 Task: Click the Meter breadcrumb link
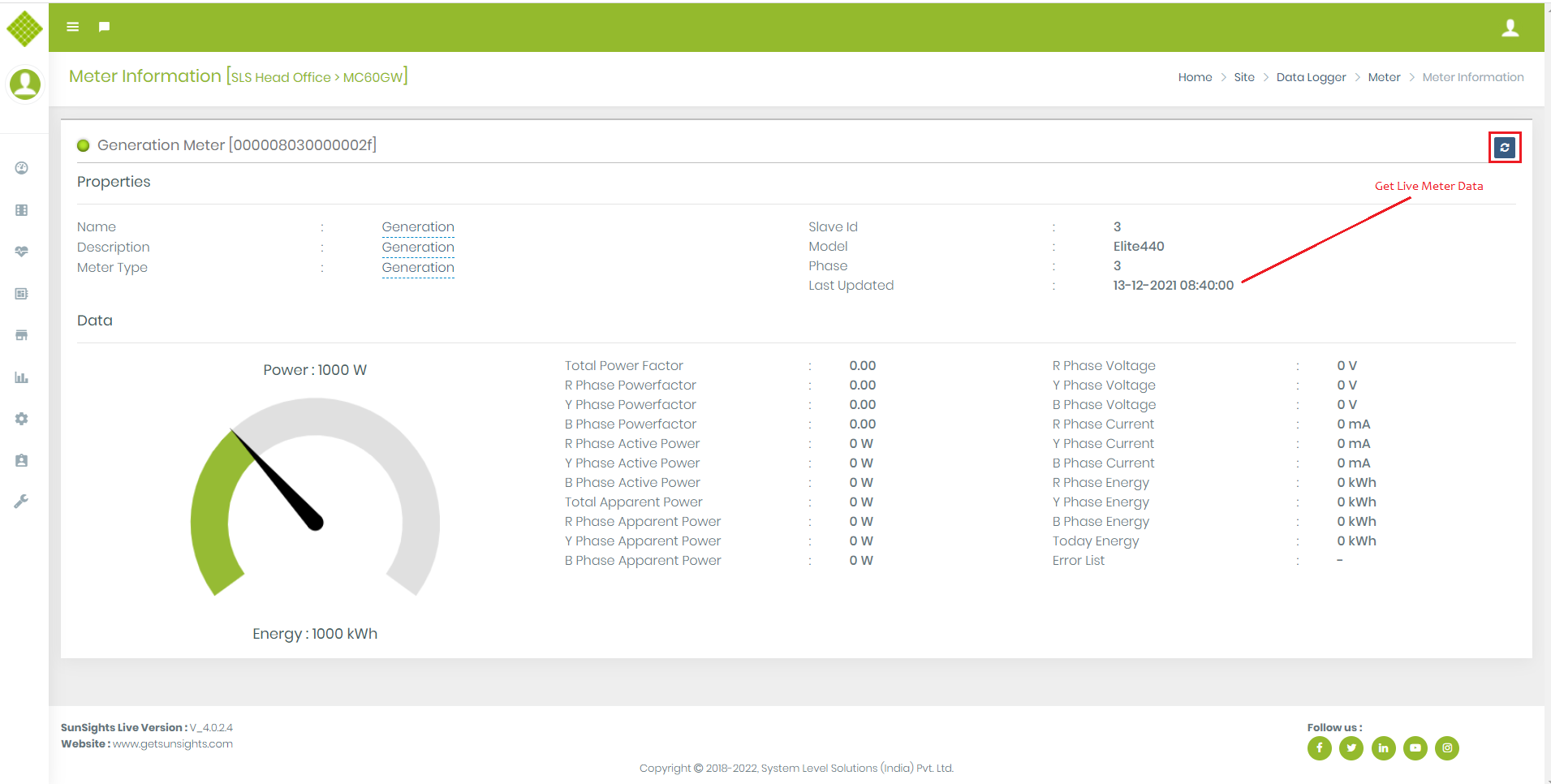(1384, 77)
